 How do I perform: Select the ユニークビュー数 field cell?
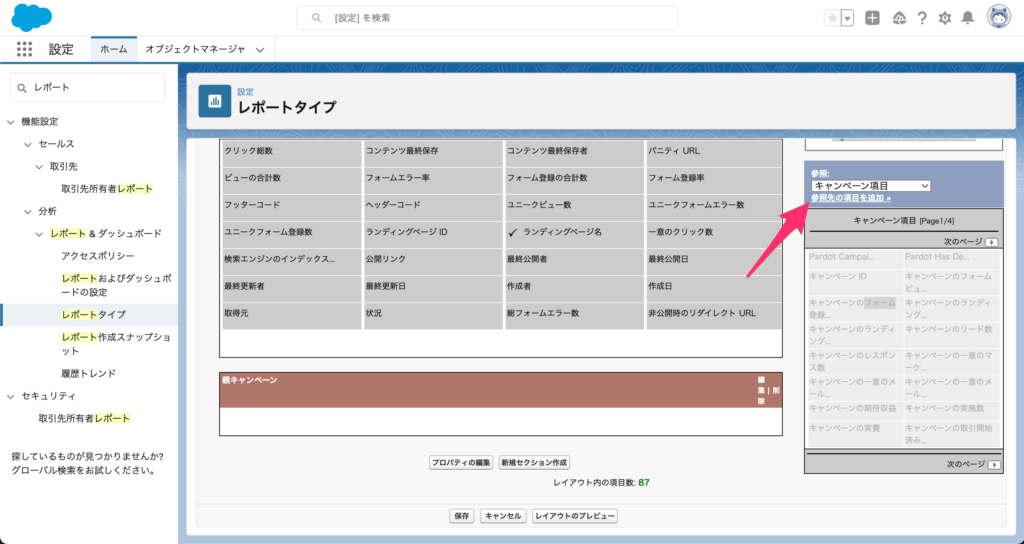click(575, 206)
